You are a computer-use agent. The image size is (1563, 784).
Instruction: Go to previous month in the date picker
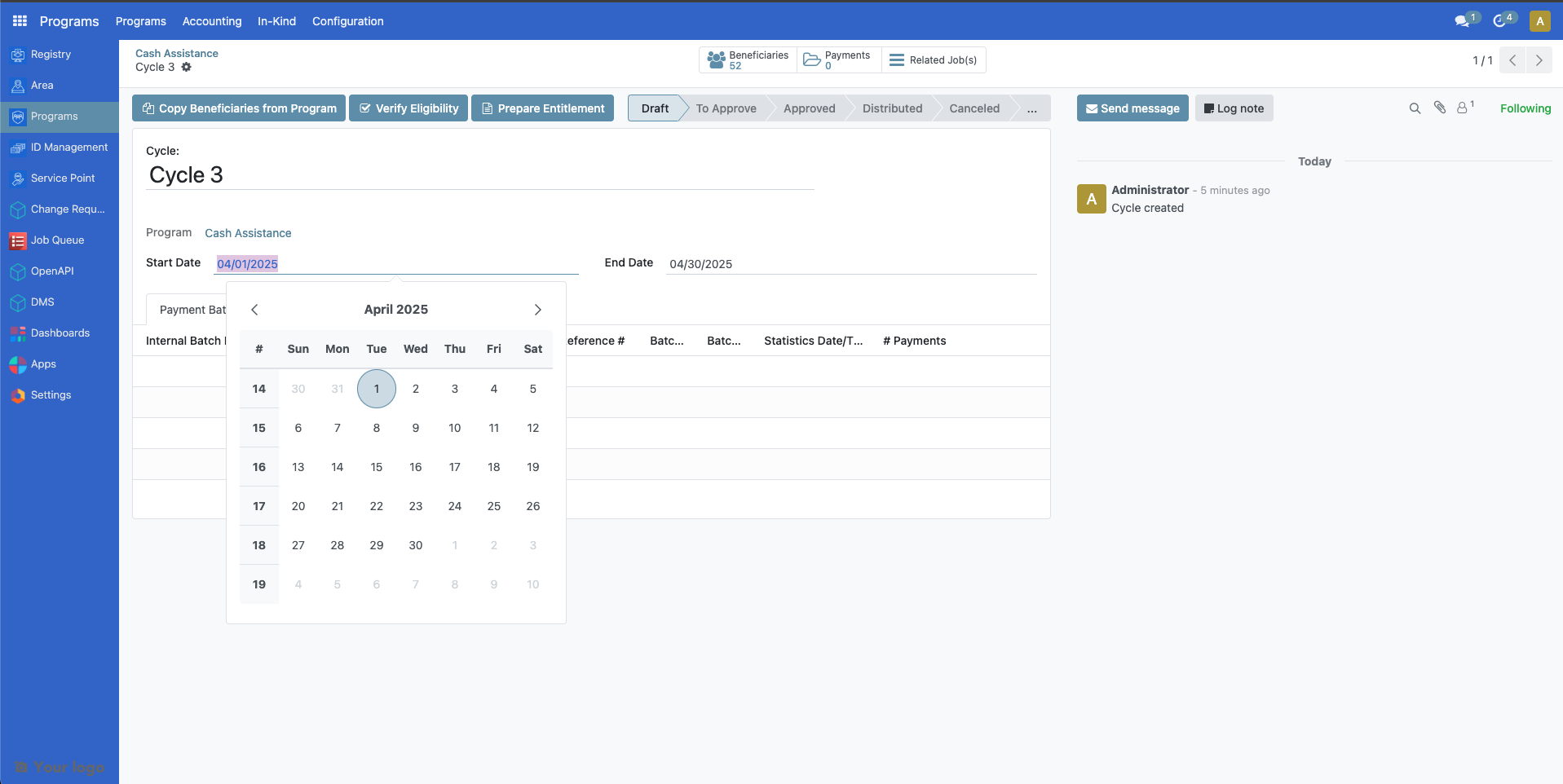(x=254, y=310)
